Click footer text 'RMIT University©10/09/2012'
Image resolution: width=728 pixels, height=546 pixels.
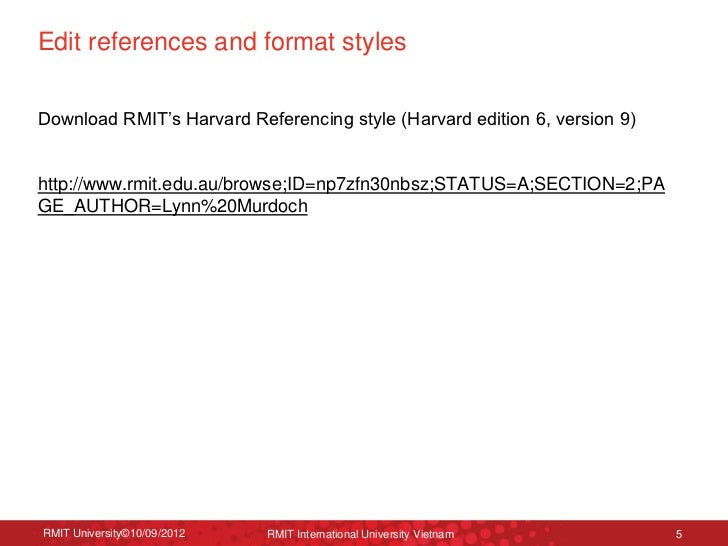pyautogui.click(x=114, y=533)
